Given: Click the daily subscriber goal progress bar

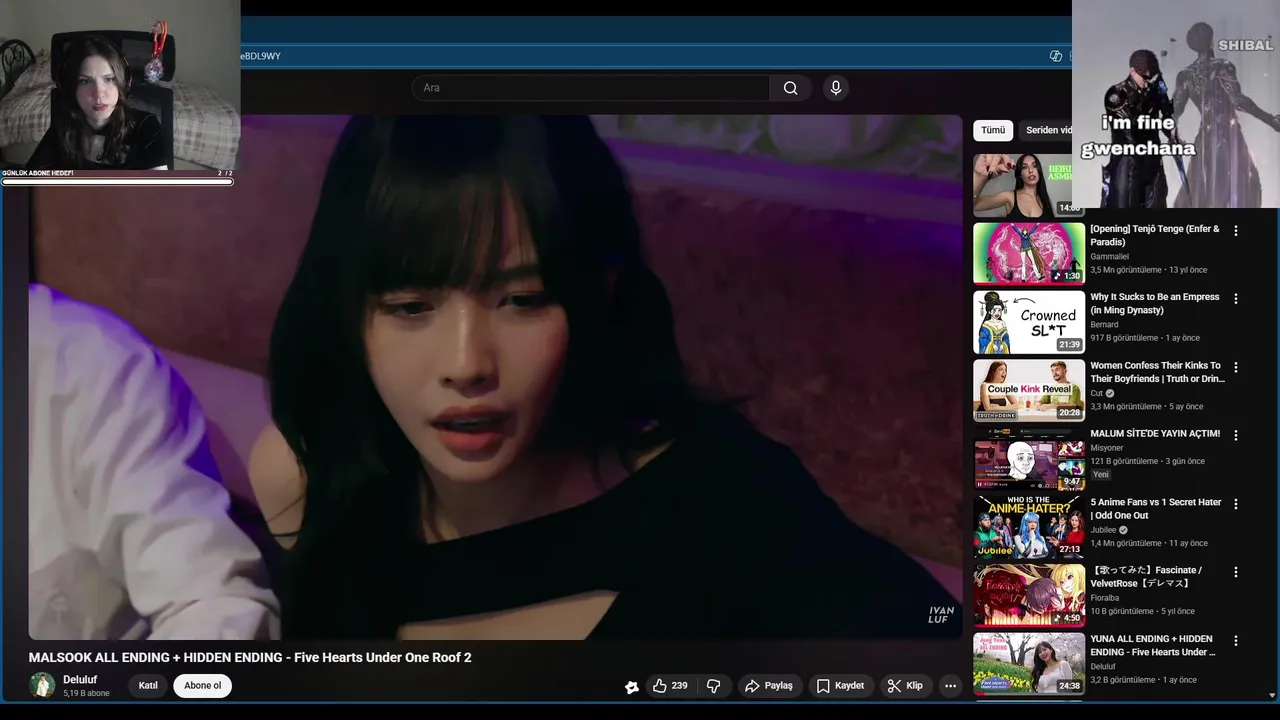Looking at the screenshot, I should point(118,182).
